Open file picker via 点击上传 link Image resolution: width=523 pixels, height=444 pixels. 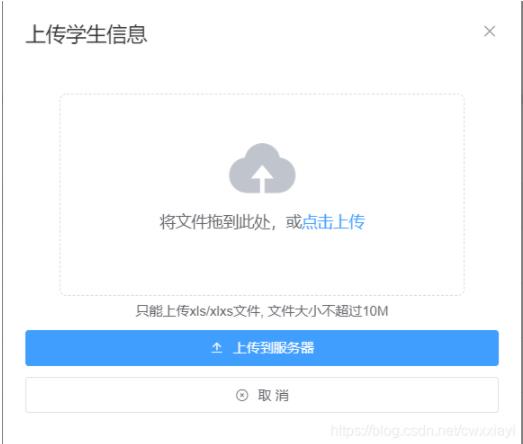point(333,221)
